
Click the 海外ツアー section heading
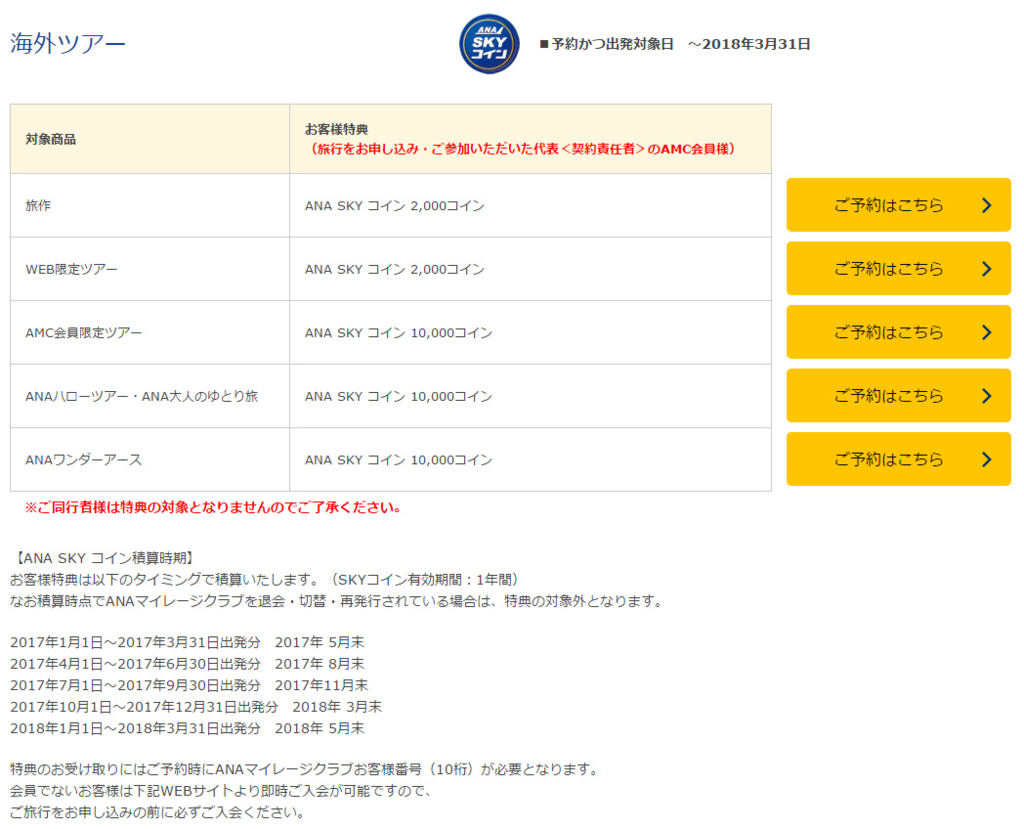tap(68, 44)
